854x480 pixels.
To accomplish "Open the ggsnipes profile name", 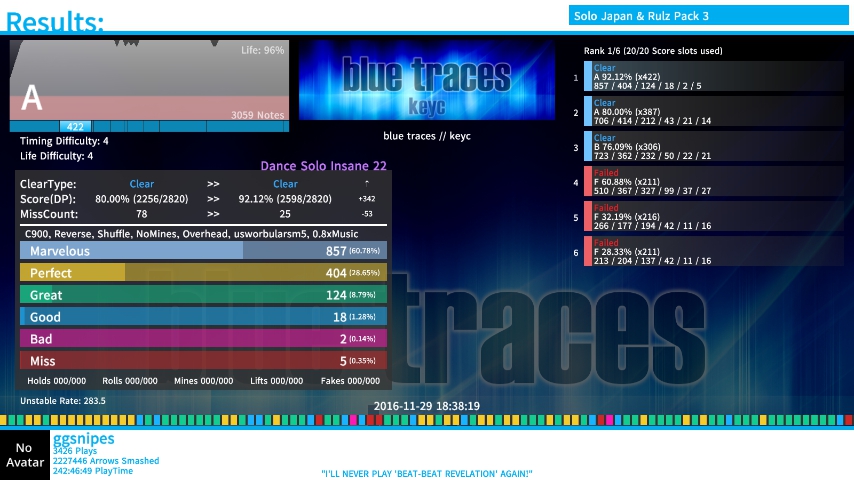I will [84, 439].
